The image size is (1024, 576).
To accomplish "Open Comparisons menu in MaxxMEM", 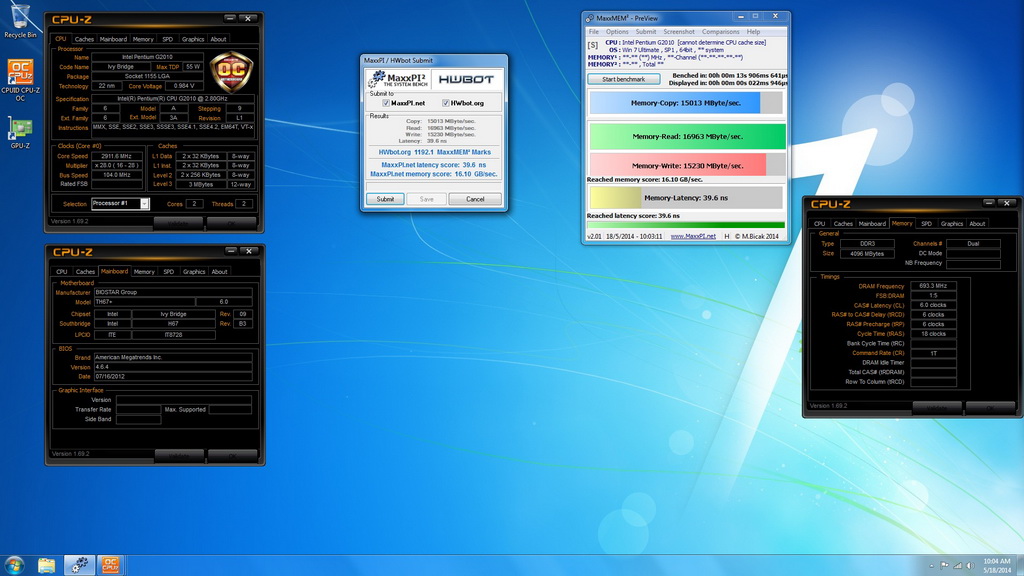I will tap(720, 31).
